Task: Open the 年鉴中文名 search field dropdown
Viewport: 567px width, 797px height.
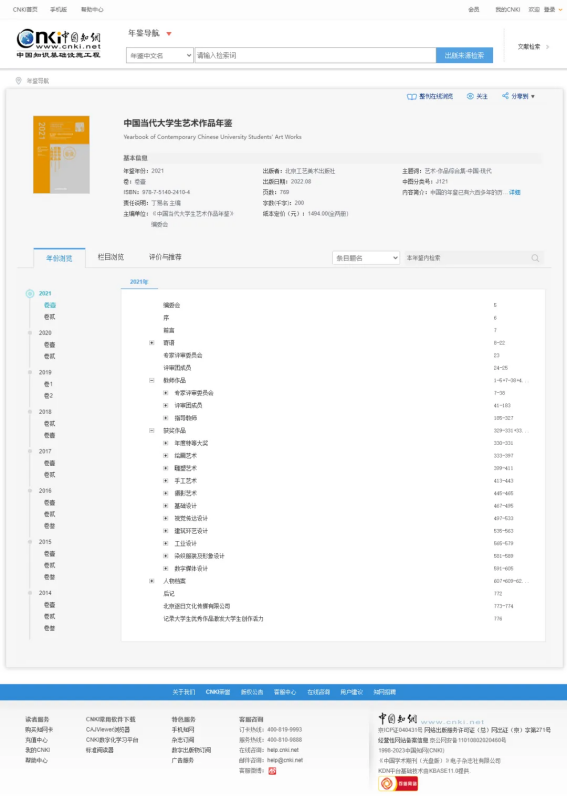Action: coord(160,55)
